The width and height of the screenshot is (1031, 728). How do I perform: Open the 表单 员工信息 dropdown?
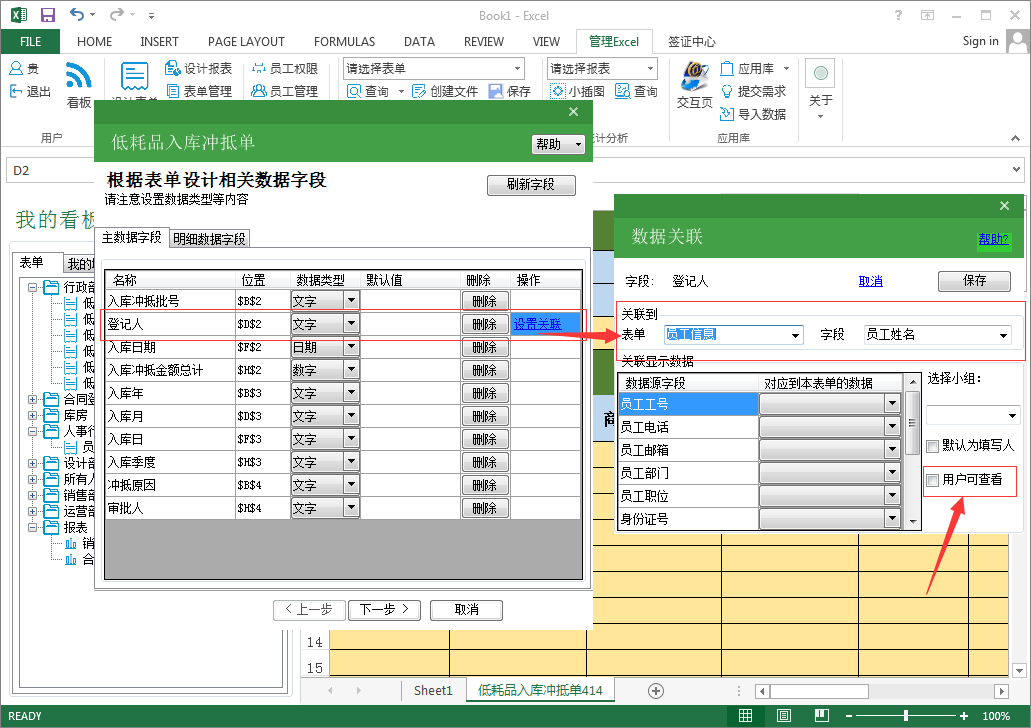pyautogui.click(x=796, y=335)
